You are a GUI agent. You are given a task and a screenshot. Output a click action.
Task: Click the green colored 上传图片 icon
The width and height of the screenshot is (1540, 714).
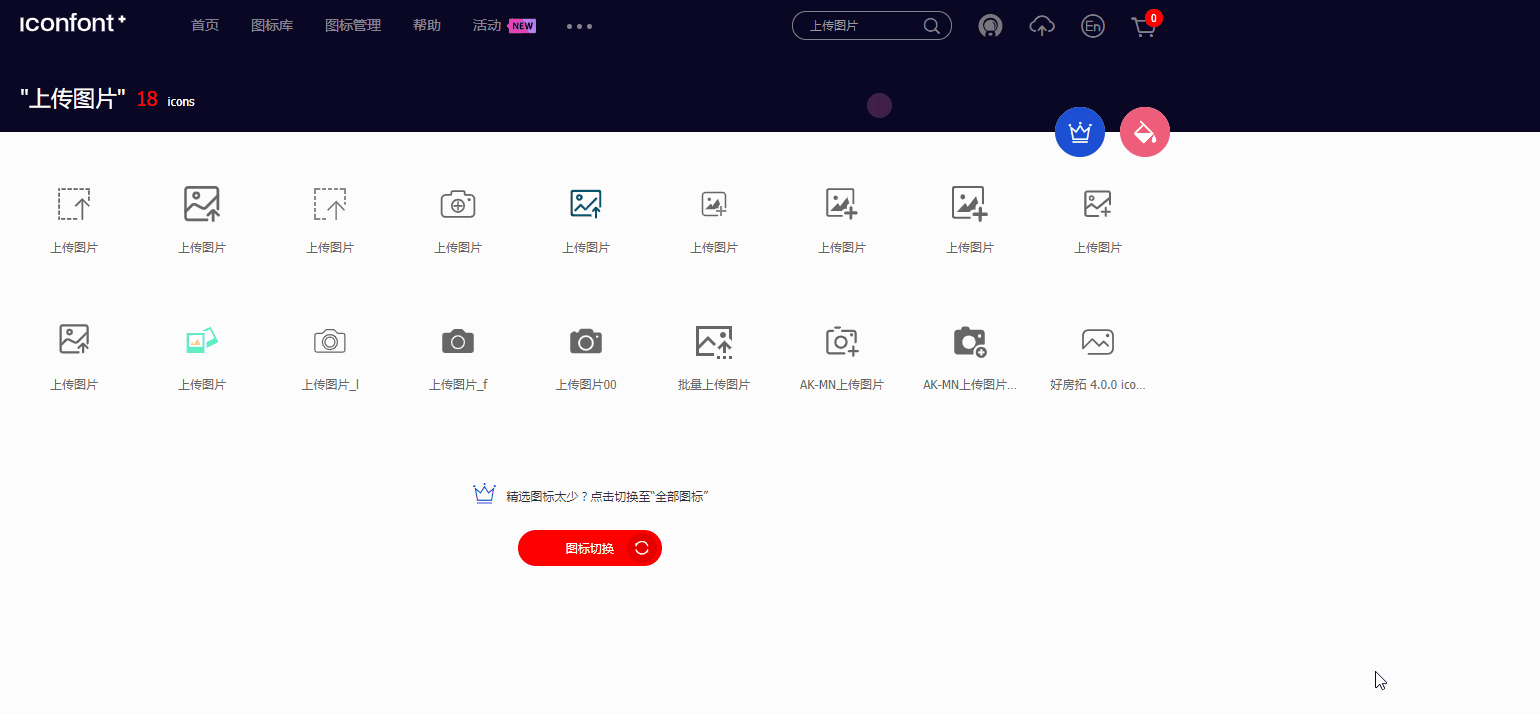tap(202, 339)
